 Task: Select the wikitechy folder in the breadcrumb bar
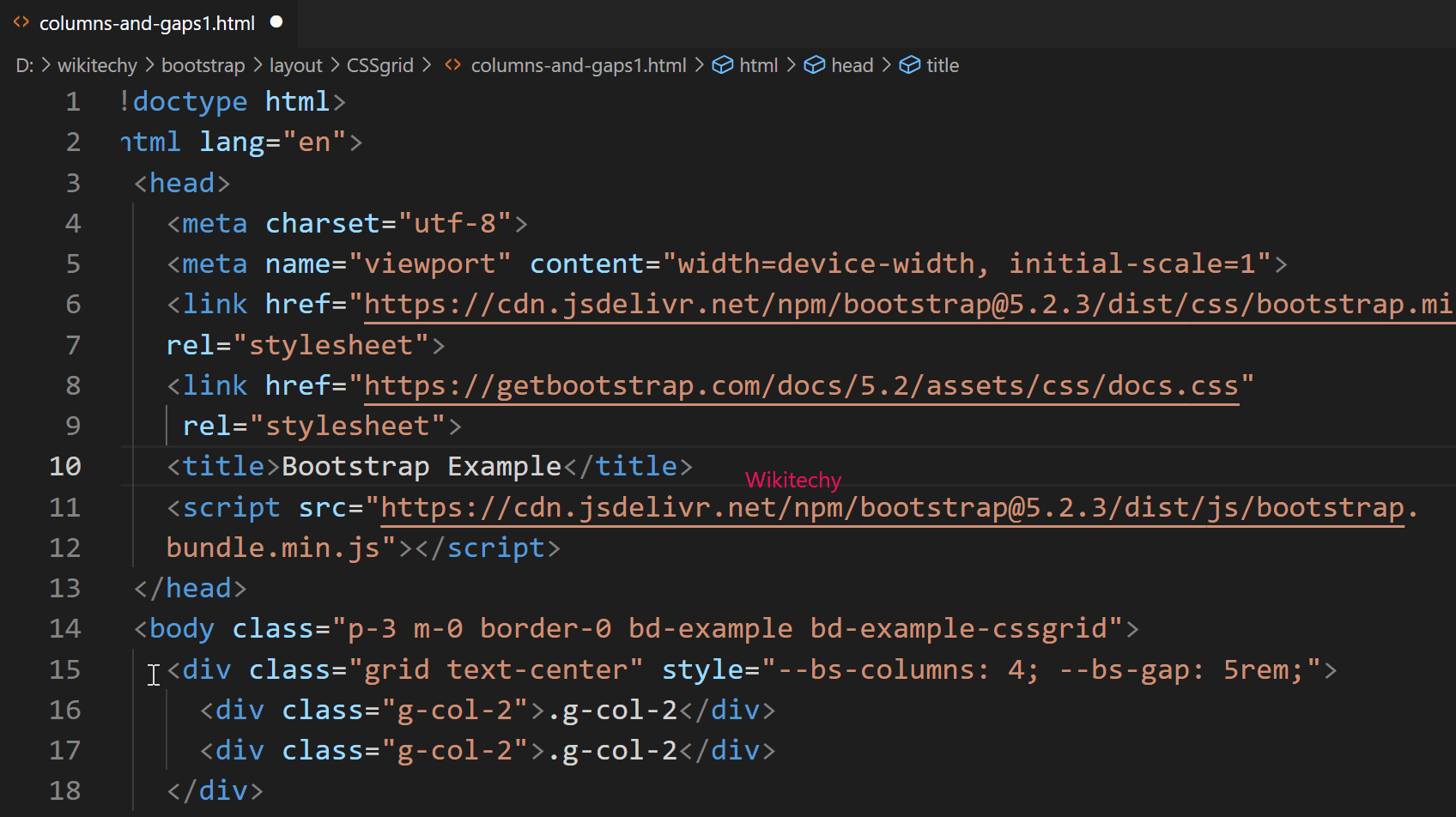(97, 64)
